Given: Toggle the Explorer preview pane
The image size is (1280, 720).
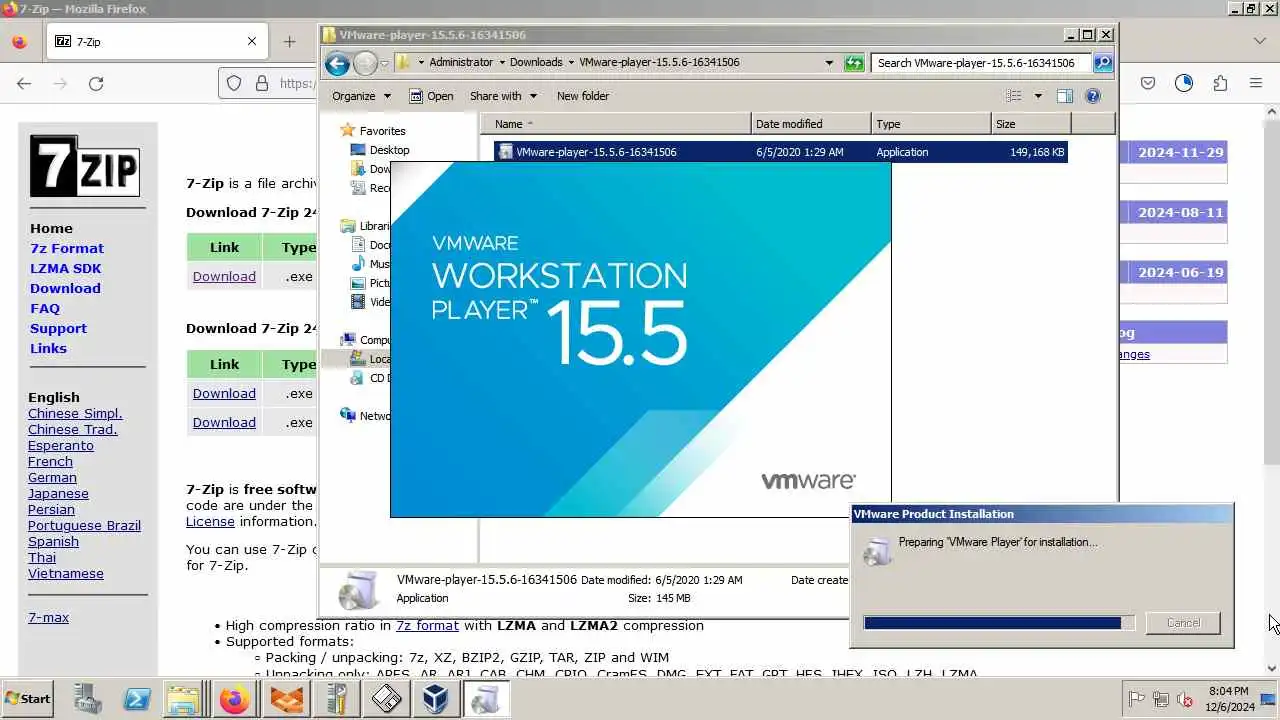Looking at the screenshot, I should click(x=1065, y=96).
